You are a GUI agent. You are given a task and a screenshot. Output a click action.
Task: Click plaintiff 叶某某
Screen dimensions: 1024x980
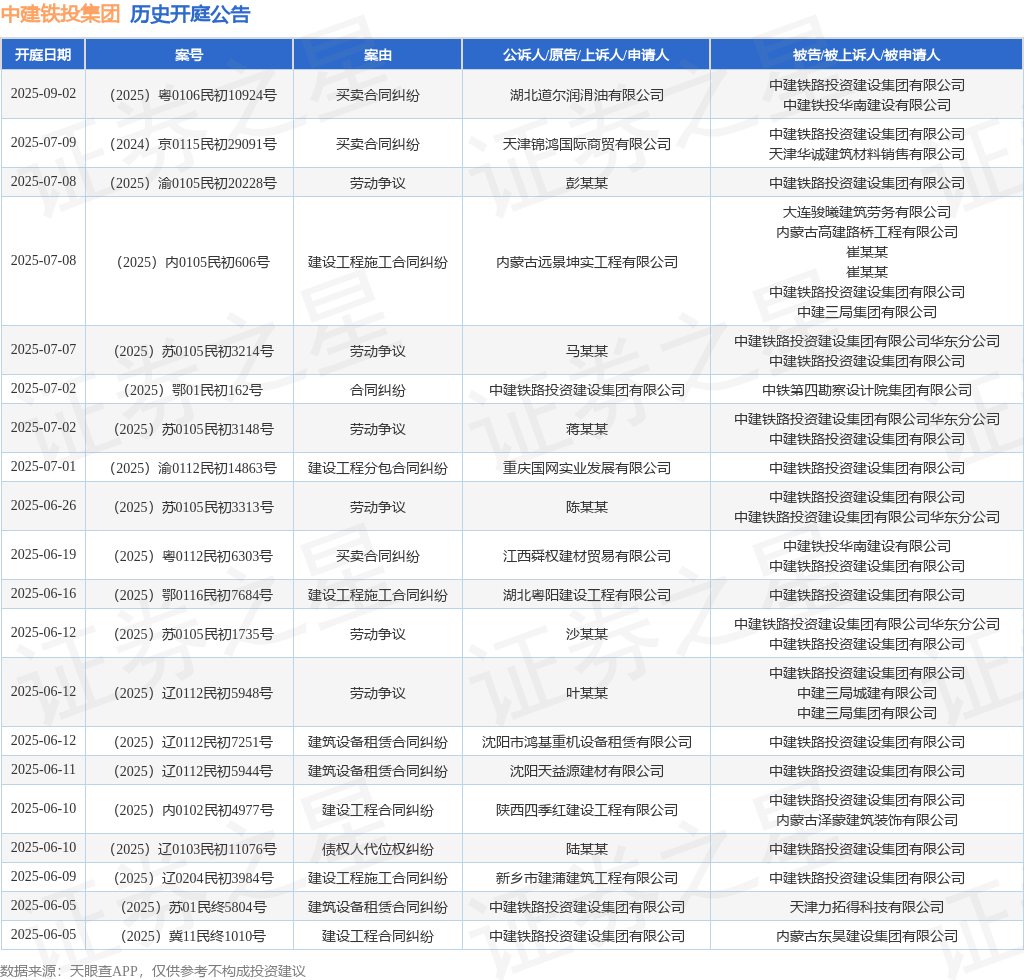(586, 693)
